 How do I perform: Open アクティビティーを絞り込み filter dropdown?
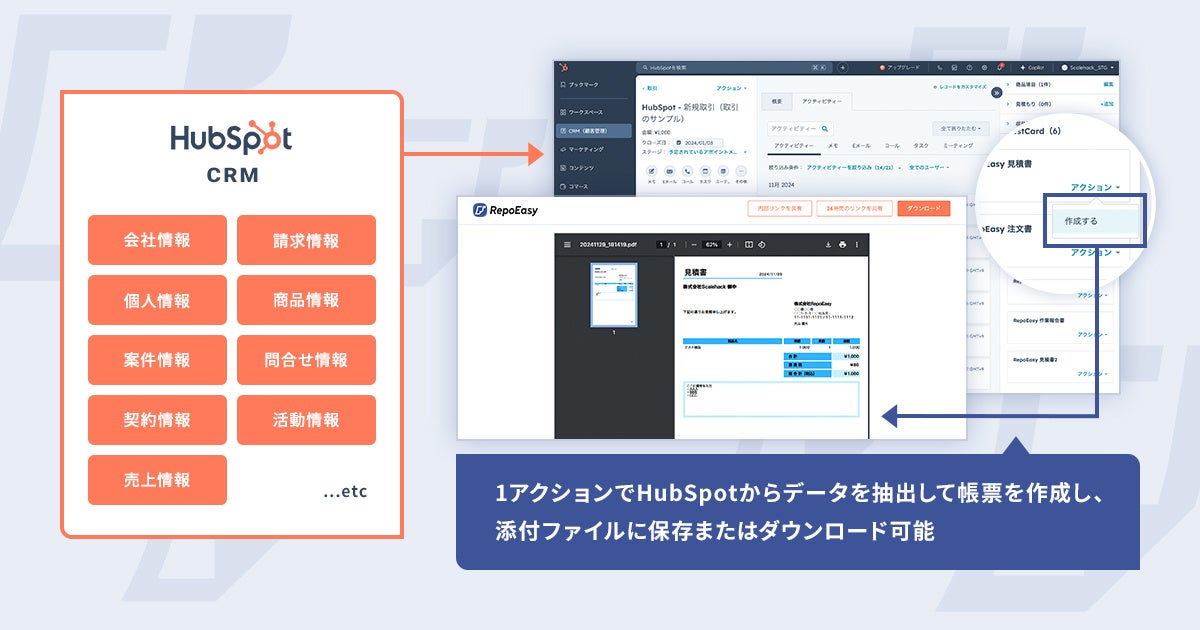click(x=855, y=167)
